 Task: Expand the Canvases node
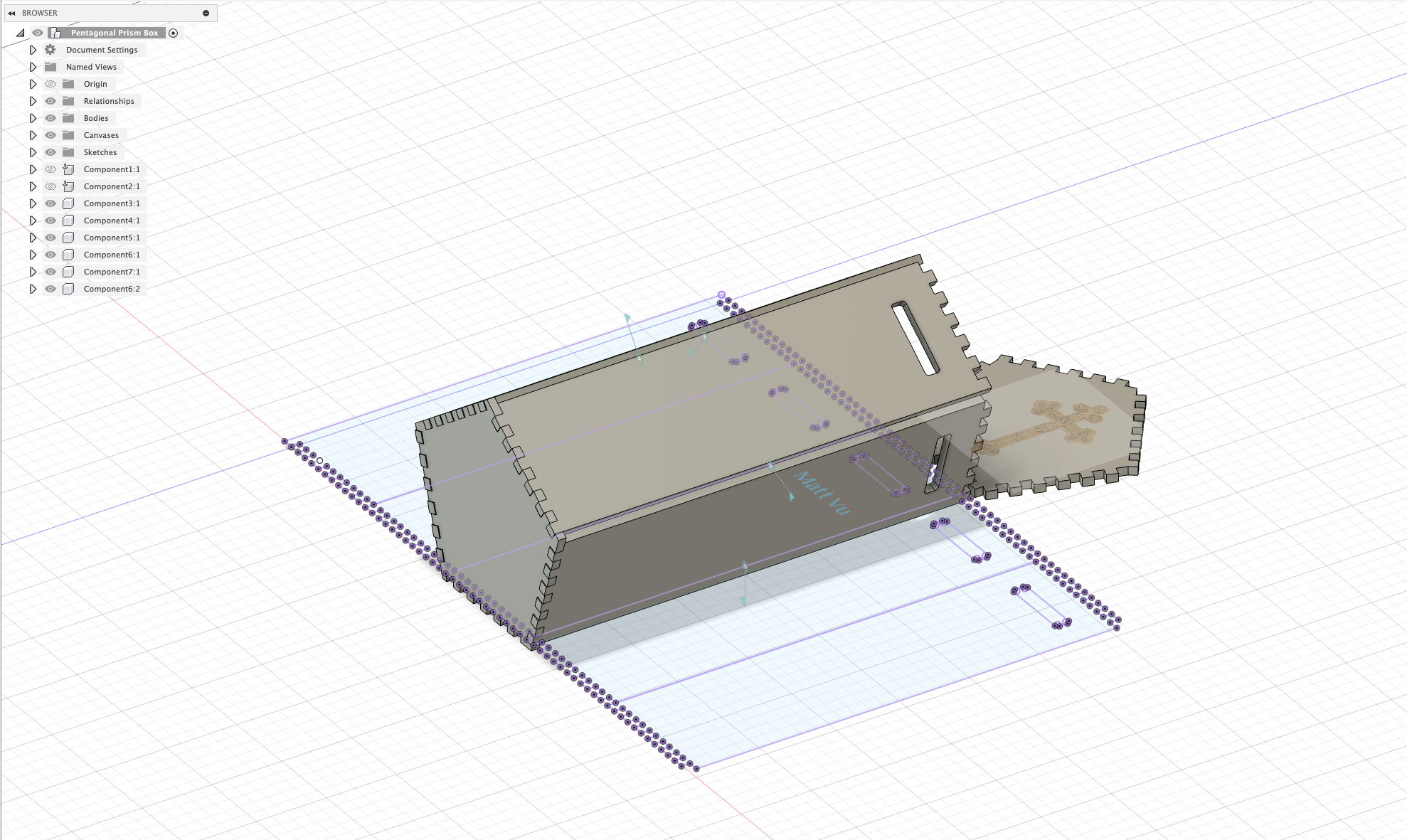(33, 135)
